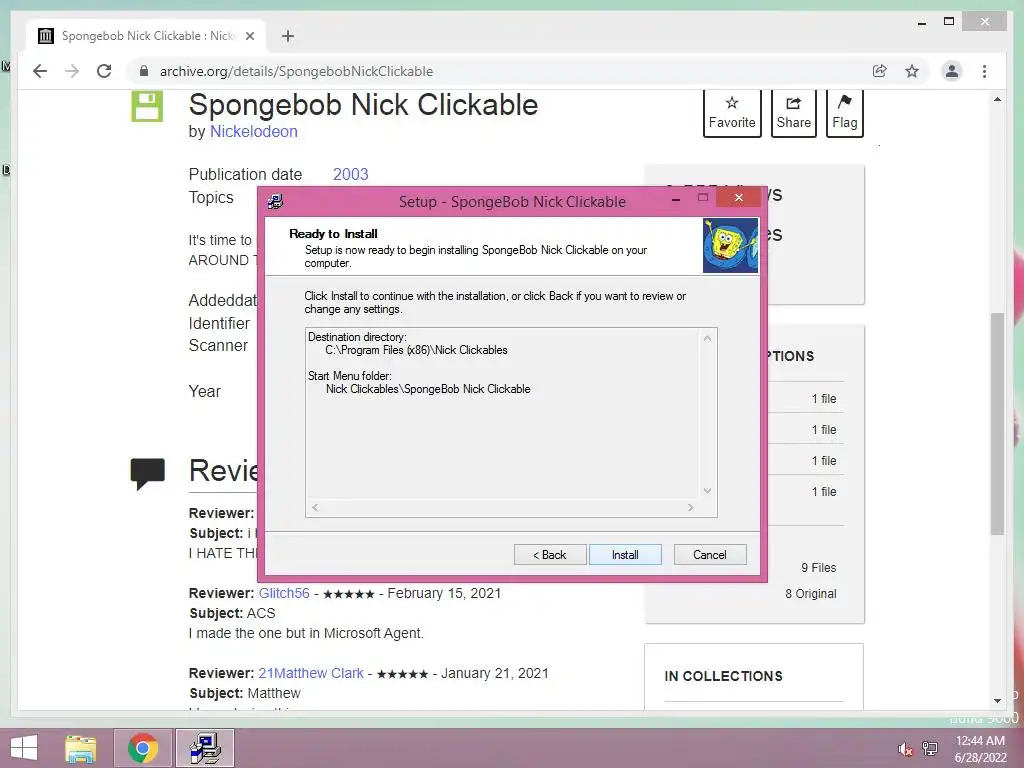Click Install in the Setup dialog
Image resolution: width=1024 pixels, height=768 pixels.
pos(625,554)
